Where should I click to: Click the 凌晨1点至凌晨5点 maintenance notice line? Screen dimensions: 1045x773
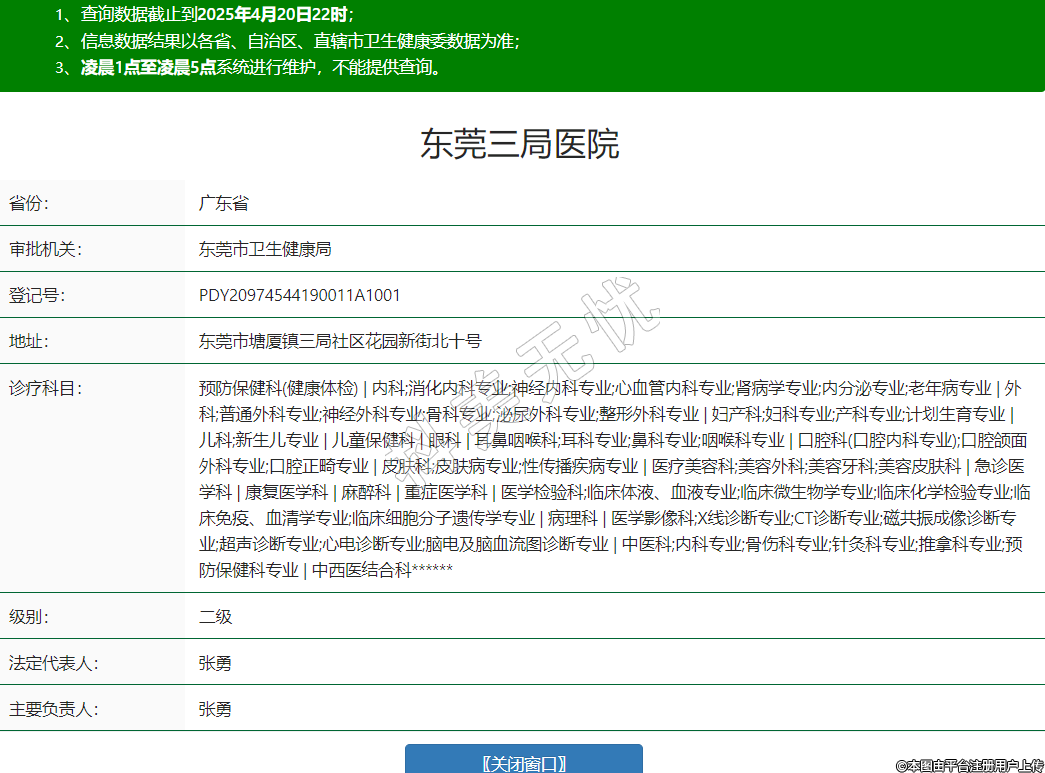pos(260,68)
